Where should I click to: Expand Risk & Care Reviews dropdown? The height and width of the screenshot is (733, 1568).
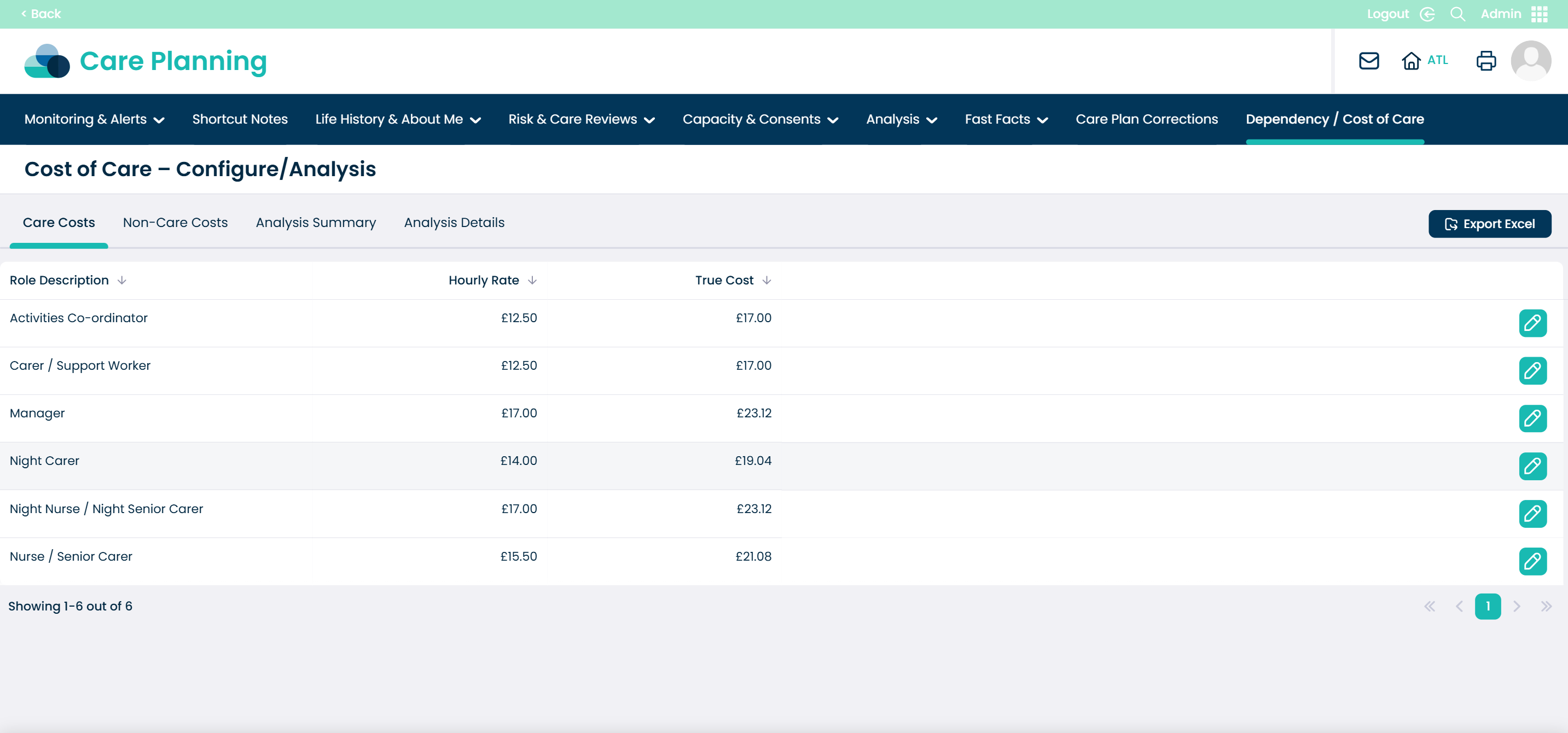(x=582, y=119)
